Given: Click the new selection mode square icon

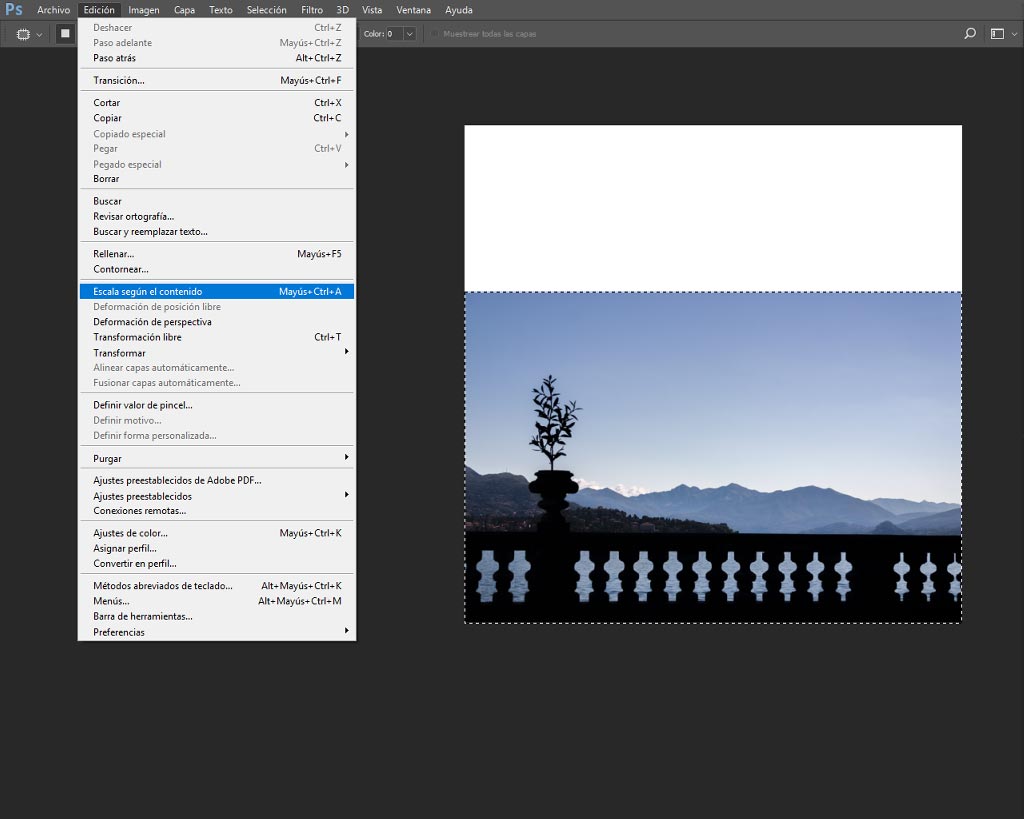Looking at the screenshot, I should [65, 34].
